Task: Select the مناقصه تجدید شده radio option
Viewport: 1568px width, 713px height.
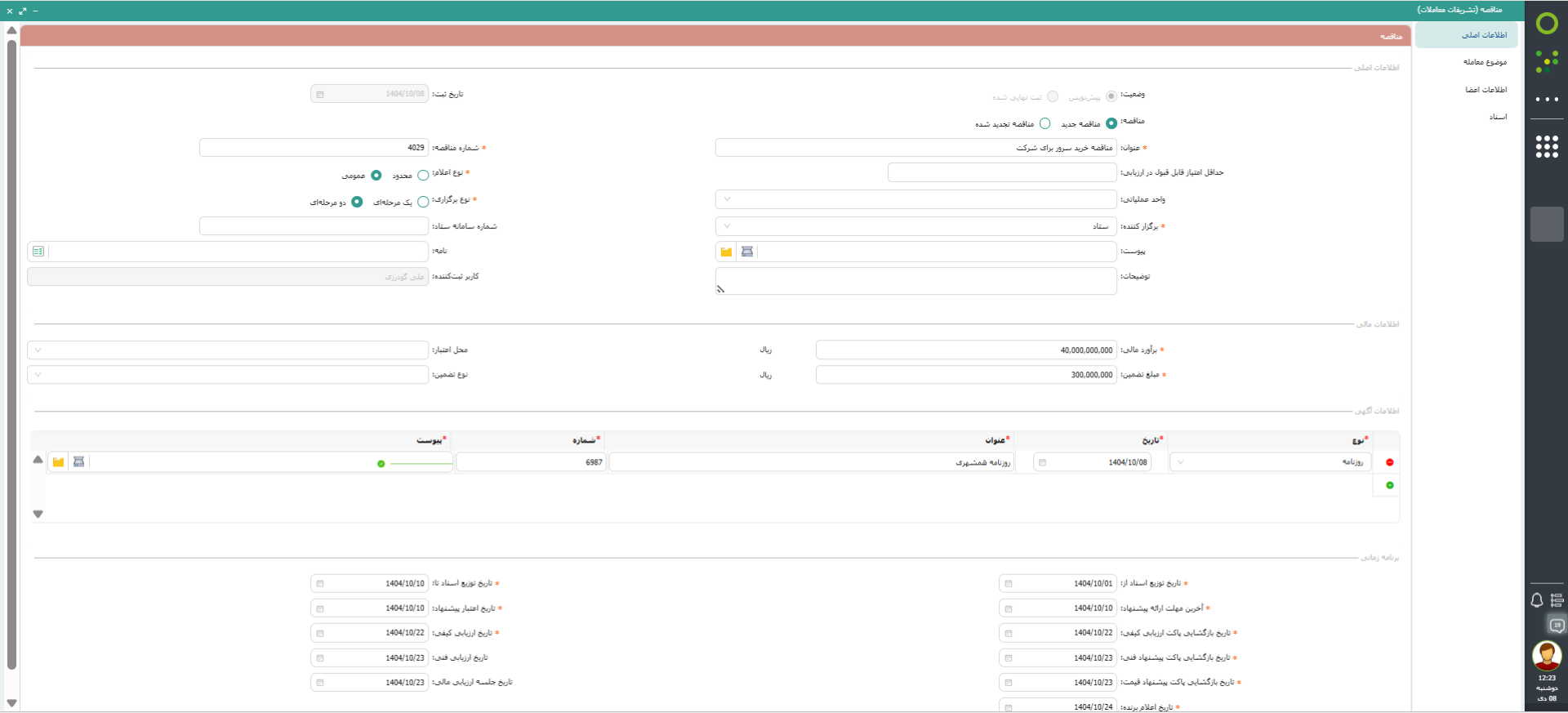Action: 1045,124
